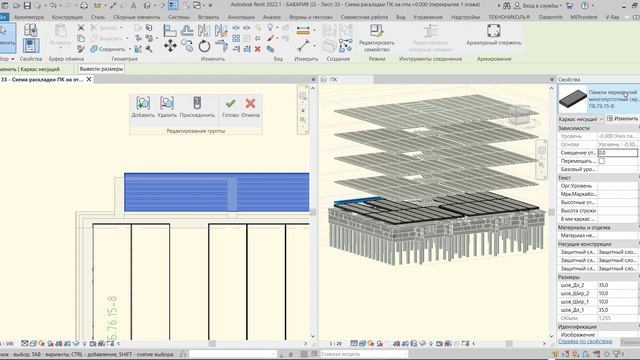Screen dimensions: 640x360
Task: Open the Системы ribbon tab
Action: coord(179,17)
